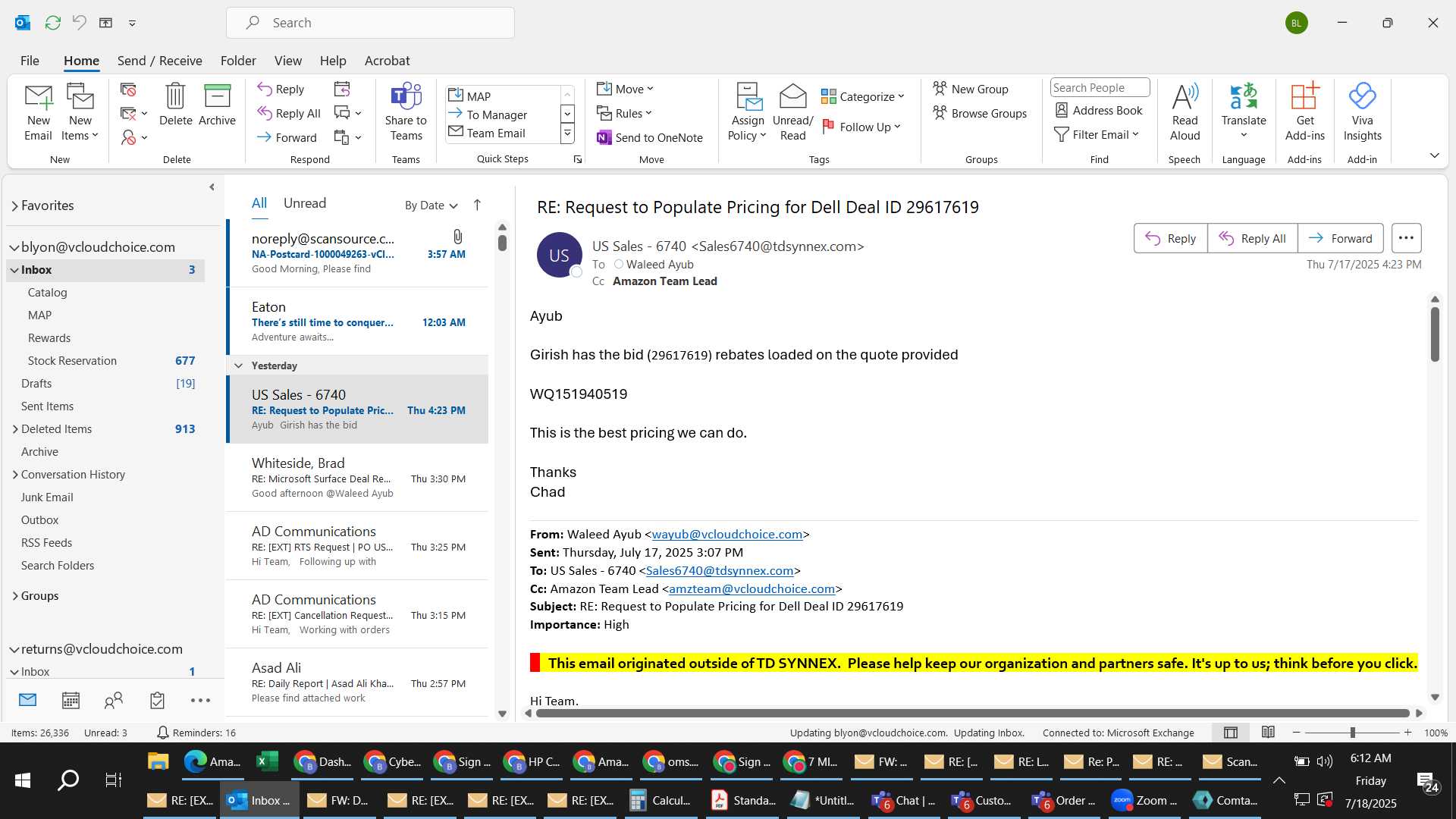
Task: Open Rules dropdown
Action: (x=624, y=113)
